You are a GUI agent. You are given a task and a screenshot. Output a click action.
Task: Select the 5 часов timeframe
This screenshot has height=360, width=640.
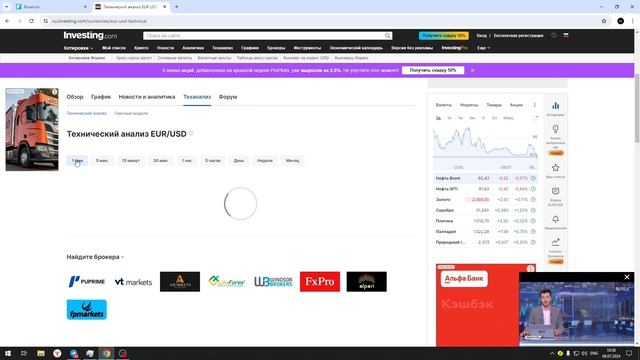212,160
